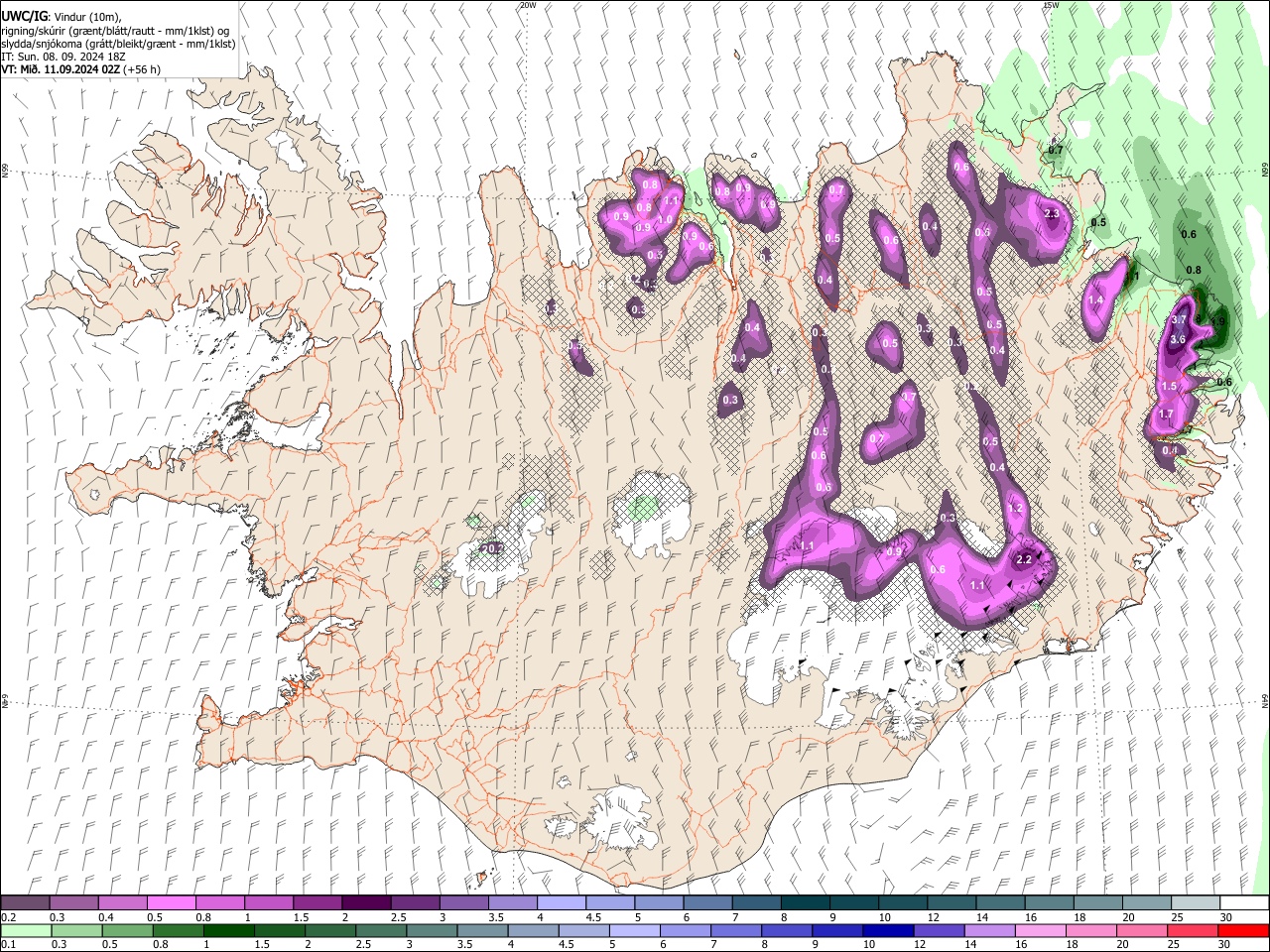This screenshot has width=1270, height=952.
Task: Click the upper legend swatch labeled 0.2
Action: coord(26,903)
